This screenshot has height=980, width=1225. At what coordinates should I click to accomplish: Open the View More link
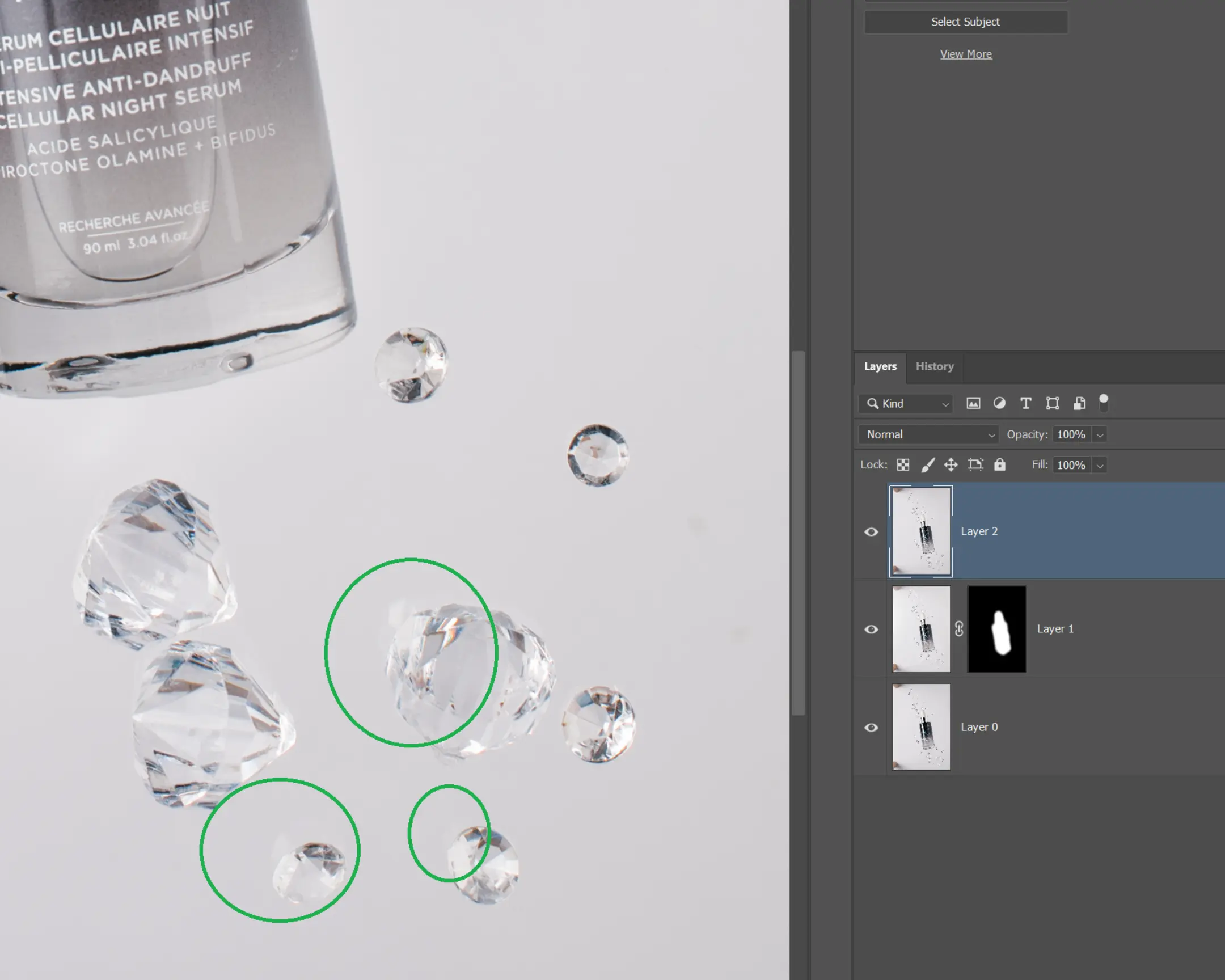coord(966,53)
